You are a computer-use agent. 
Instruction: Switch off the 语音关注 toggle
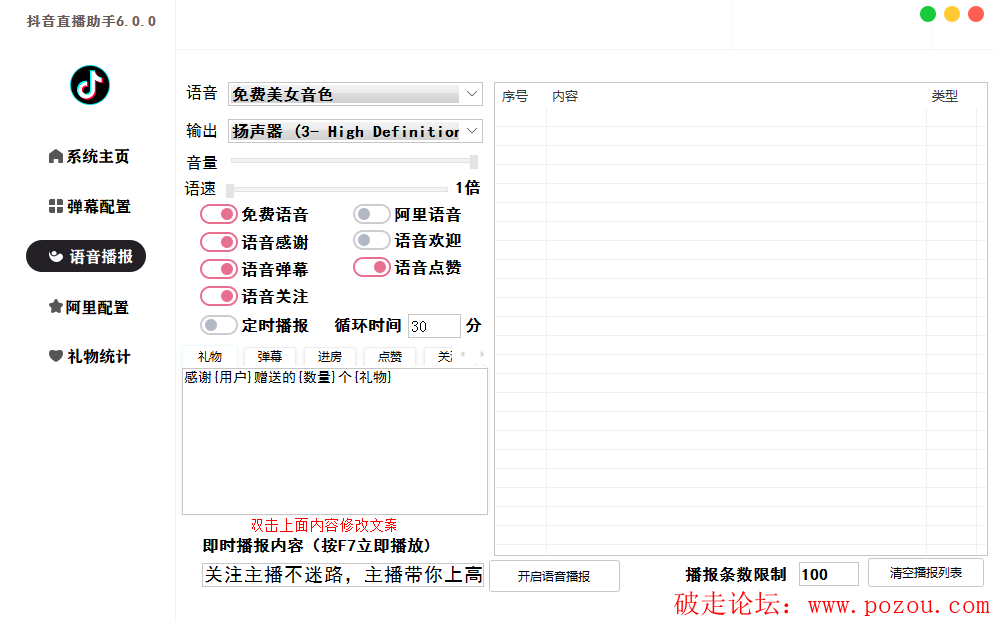coord(219,296)
